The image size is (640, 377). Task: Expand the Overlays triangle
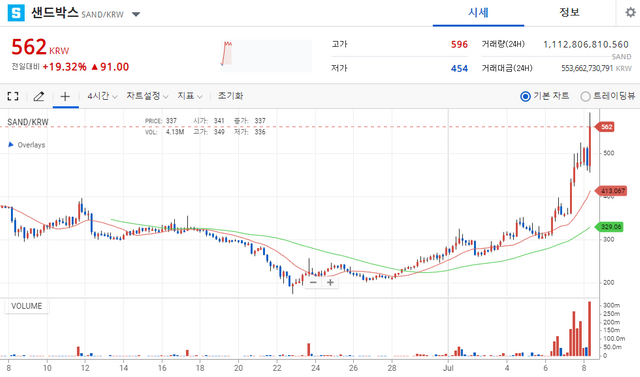[x=11, y=144]
